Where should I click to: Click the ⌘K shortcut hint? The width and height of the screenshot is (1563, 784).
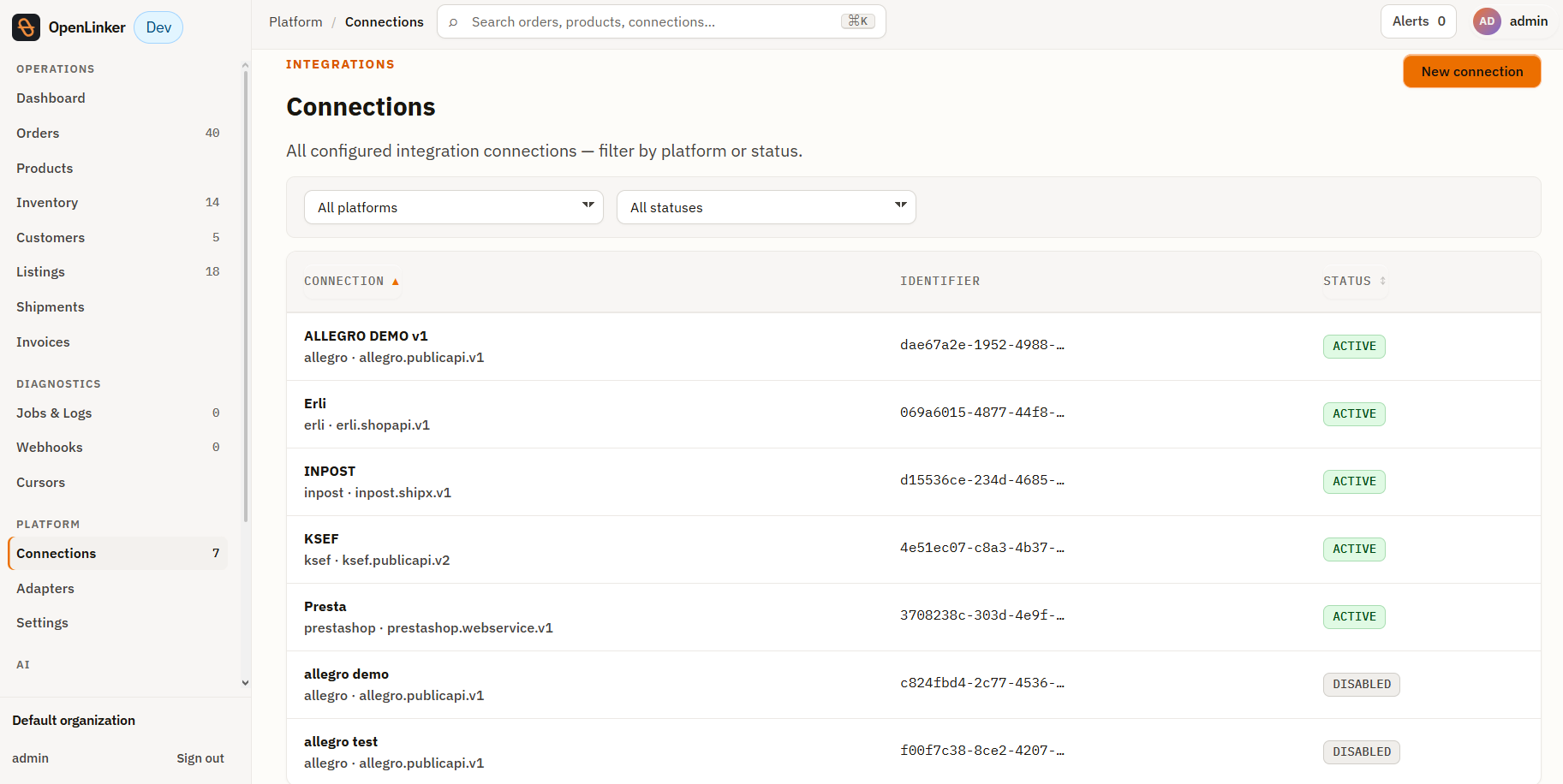coord(857,21)
